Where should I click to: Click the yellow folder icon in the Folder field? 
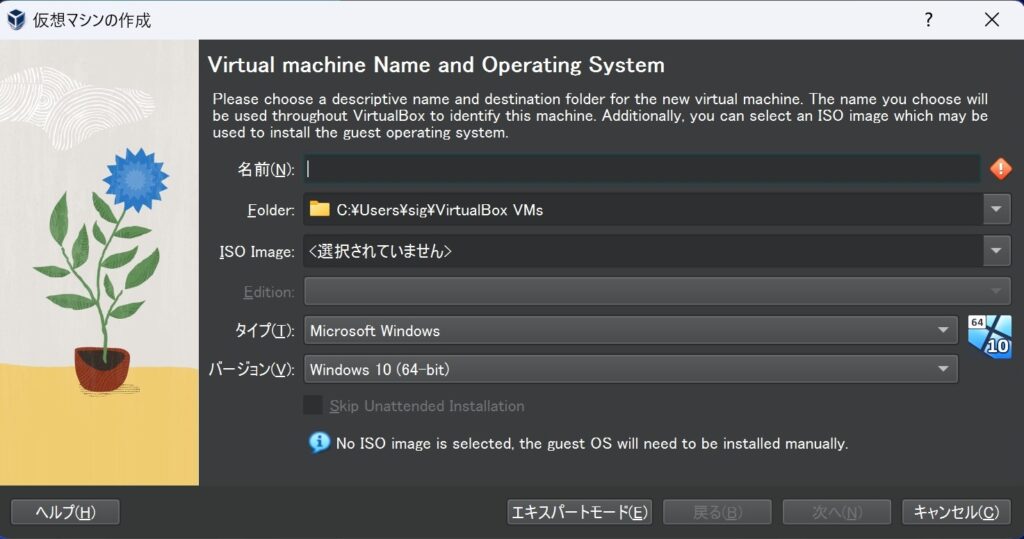319,209
